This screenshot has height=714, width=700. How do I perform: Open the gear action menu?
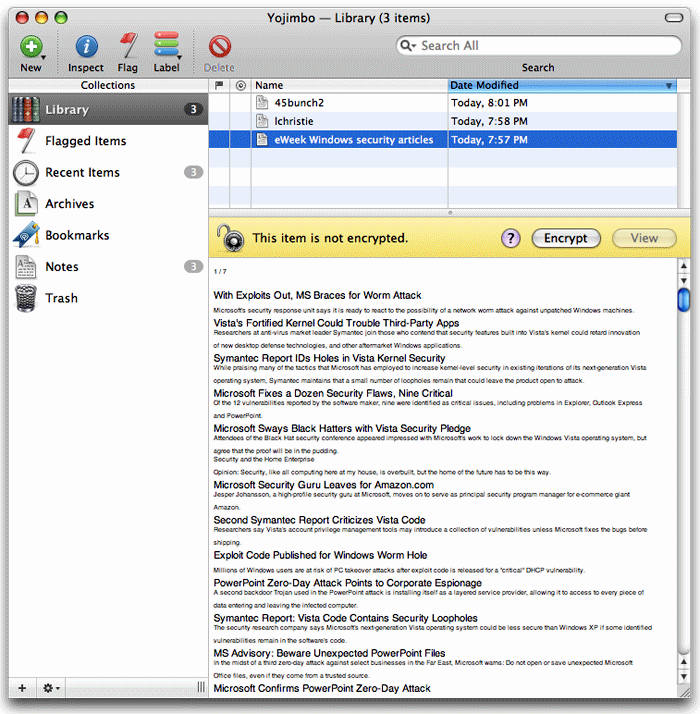pyautogui.click(x=51, y=688)
